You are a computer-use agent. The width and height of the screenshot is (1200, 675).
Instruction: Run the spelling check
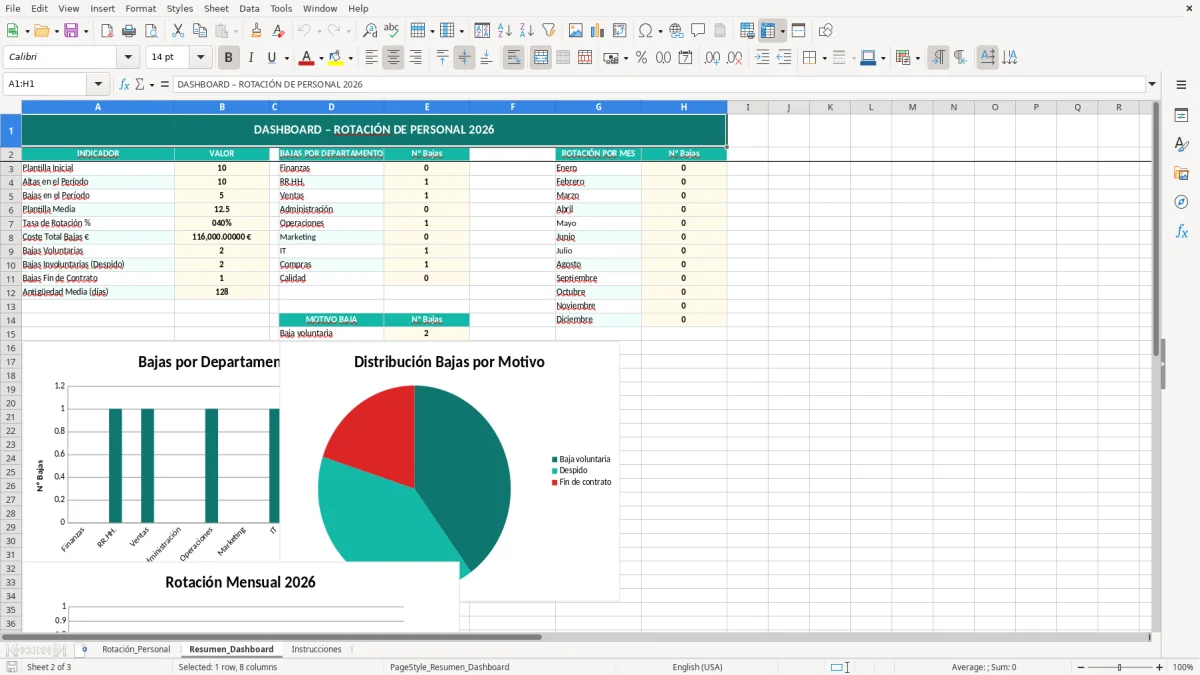click(x=392, y=31)
